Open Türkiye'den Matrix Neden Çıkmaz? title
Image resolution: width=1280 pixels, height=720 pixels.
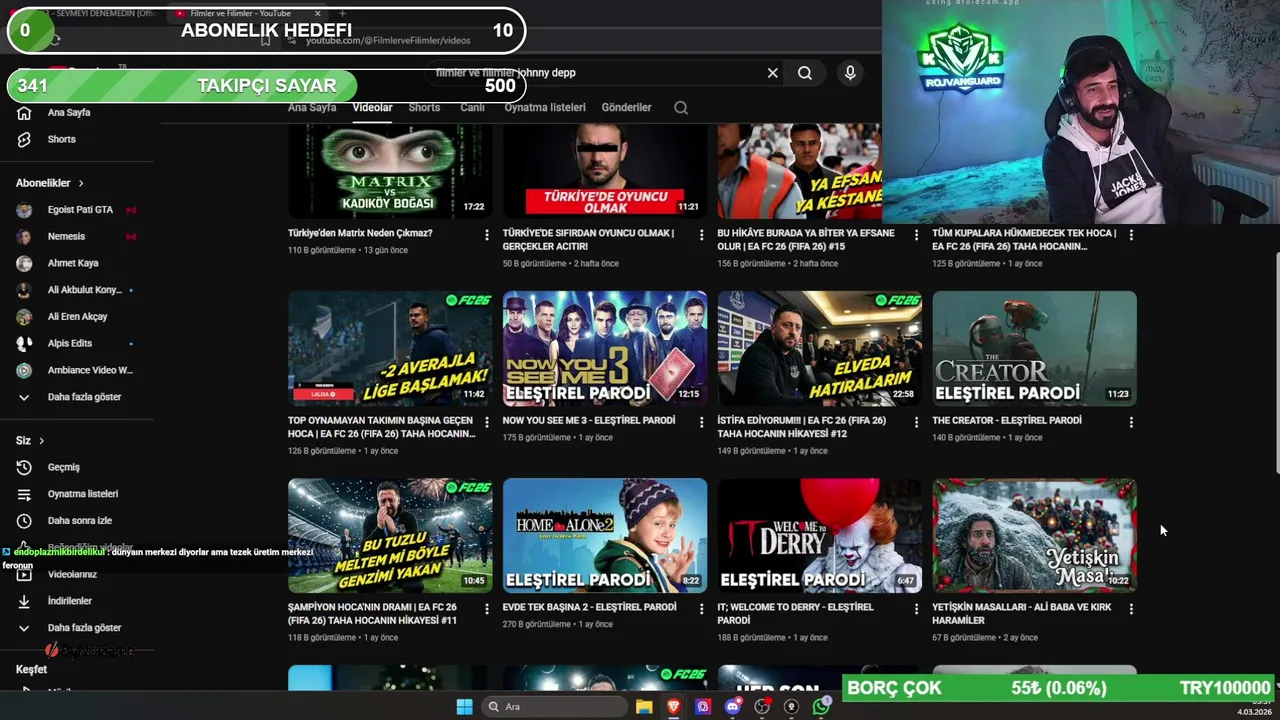point(360,234)
